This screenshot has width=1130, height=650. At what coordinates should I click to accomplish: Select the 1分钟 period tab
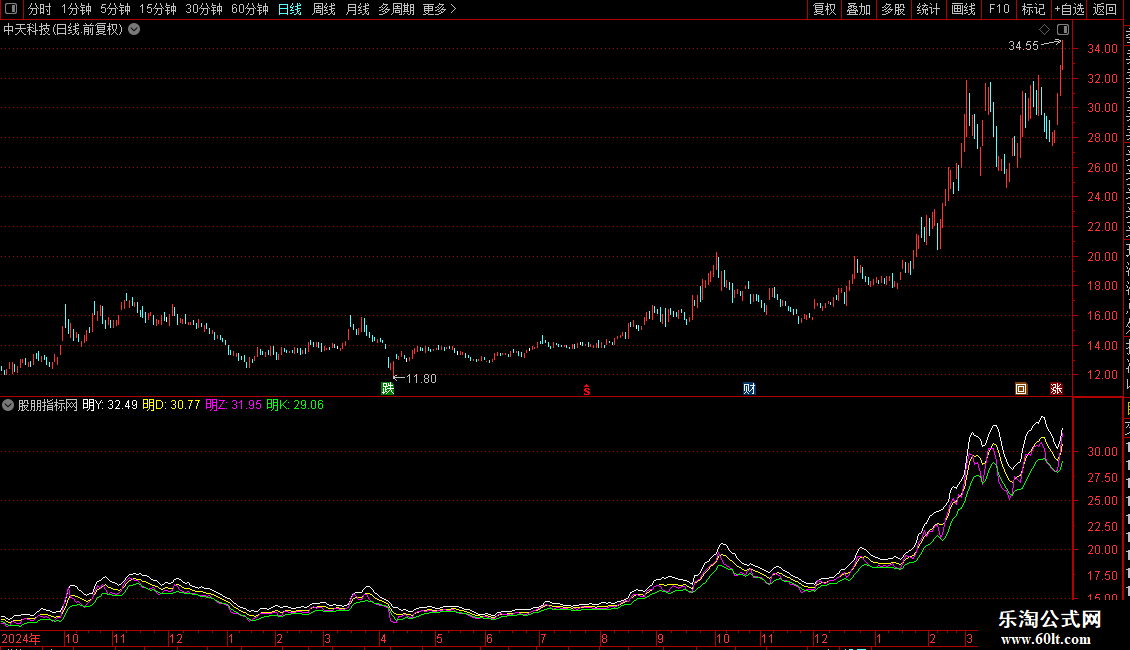(x=76, y=9)
